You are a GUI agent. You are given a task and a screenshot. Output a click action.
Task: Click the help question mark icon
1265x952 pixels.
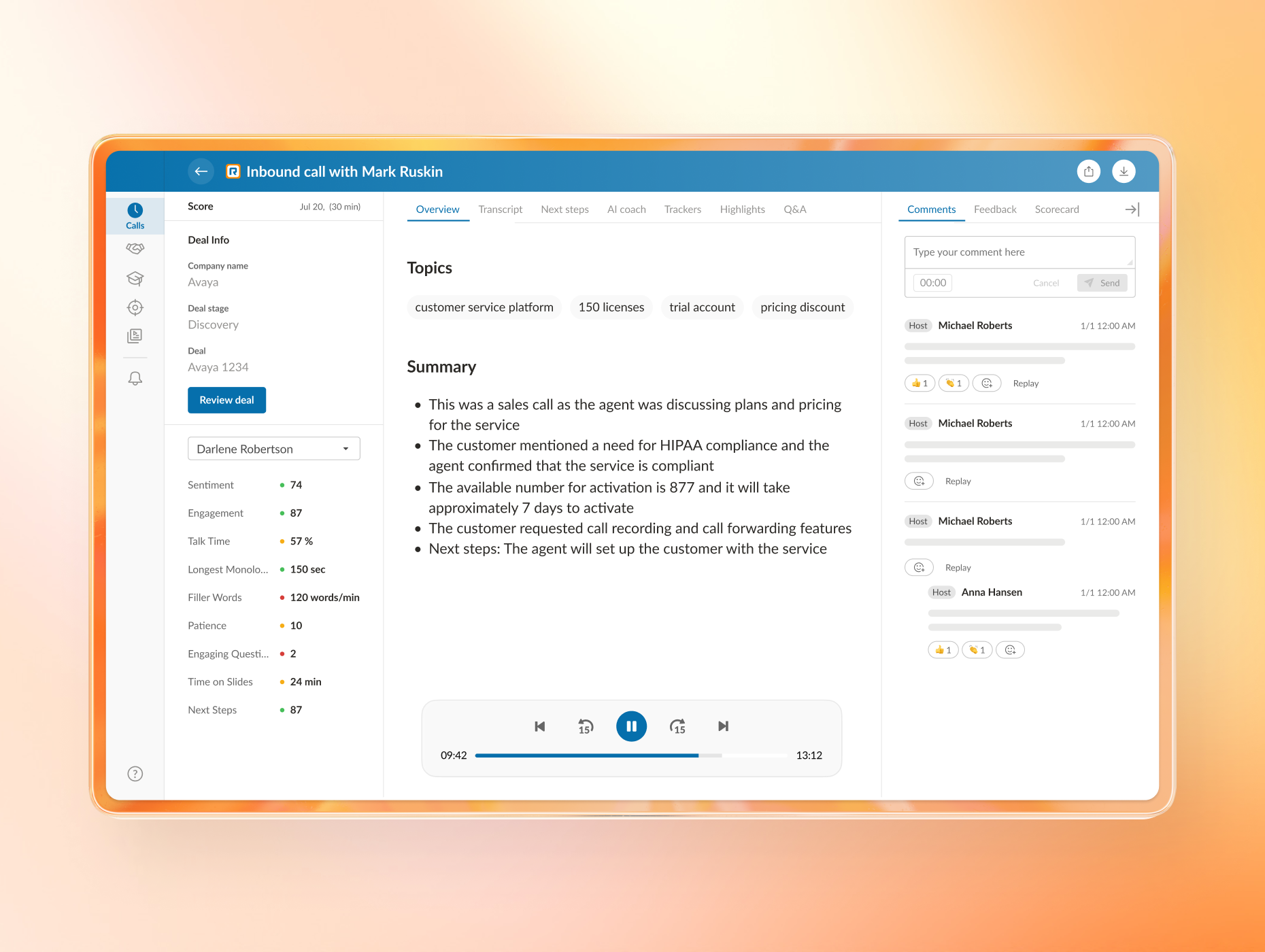click(135, 774)
